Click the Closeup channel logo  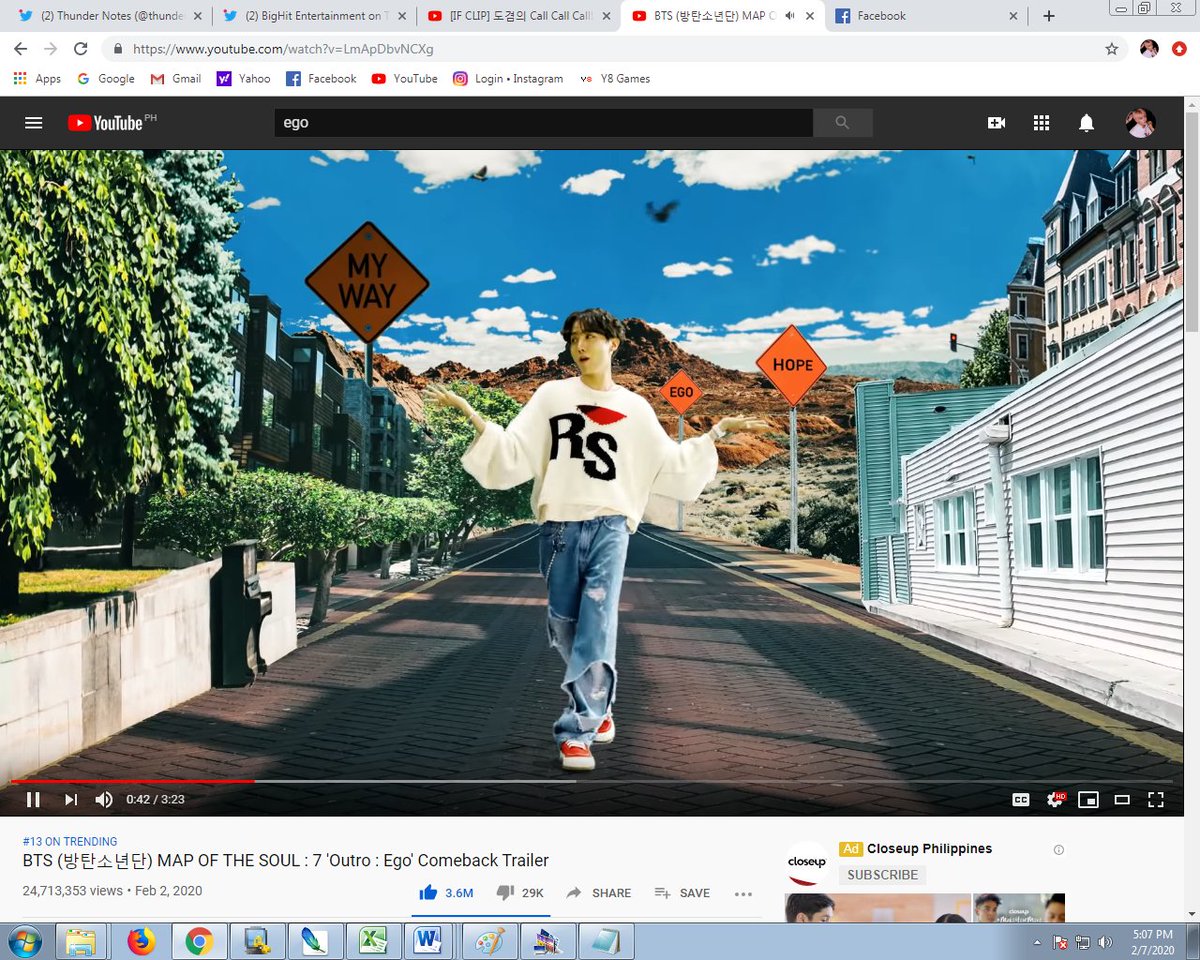click(807, 863)
